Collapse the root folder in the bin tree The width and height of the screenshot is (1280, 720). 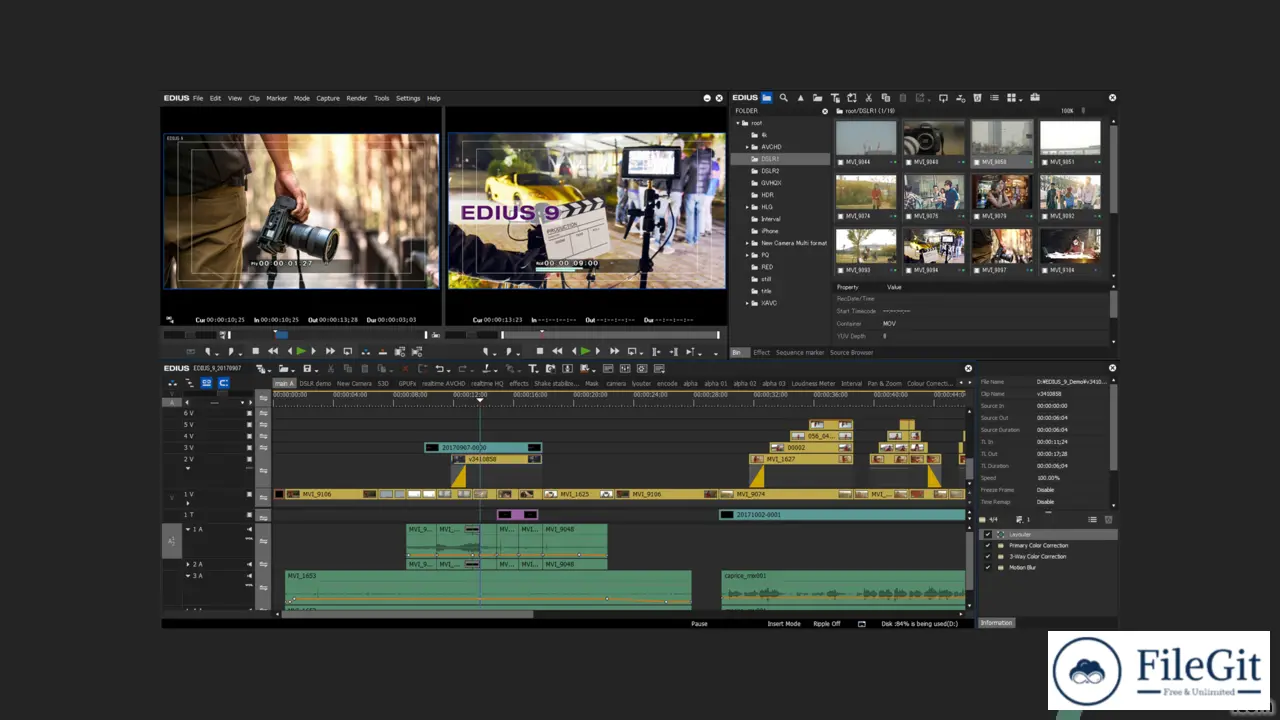(740, 123)
